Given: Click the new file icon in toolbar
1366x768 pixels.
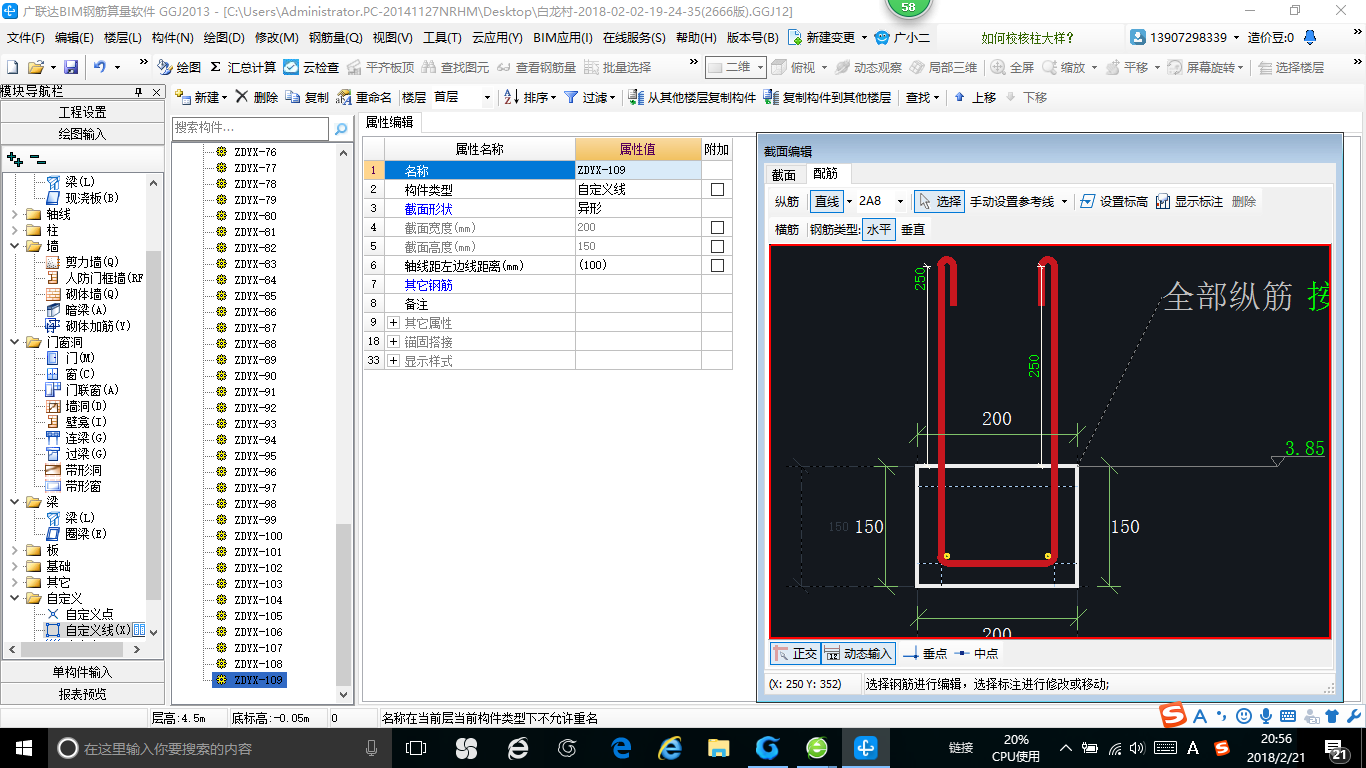Looking at the screenshot, I should [x=12, y=67].
